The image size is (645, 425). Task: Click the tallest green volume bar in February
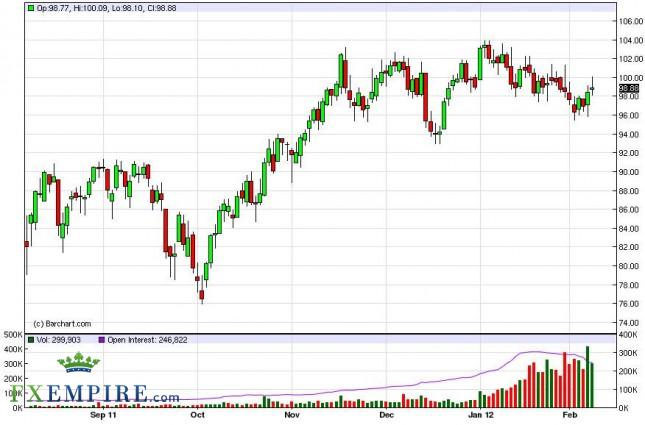[587, 377]
